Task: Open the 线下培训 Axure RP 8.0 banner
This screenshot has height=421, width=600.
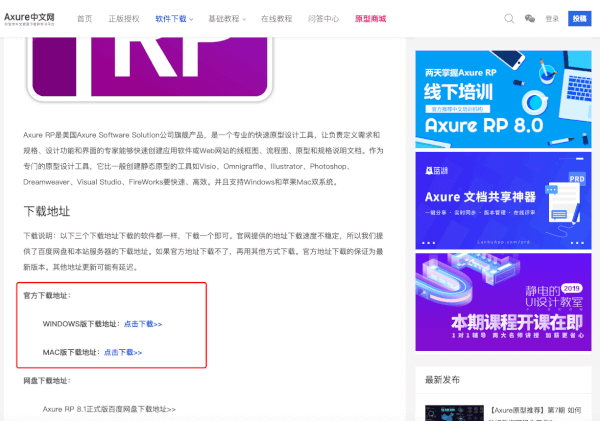Action: click(x=503, y=99)
